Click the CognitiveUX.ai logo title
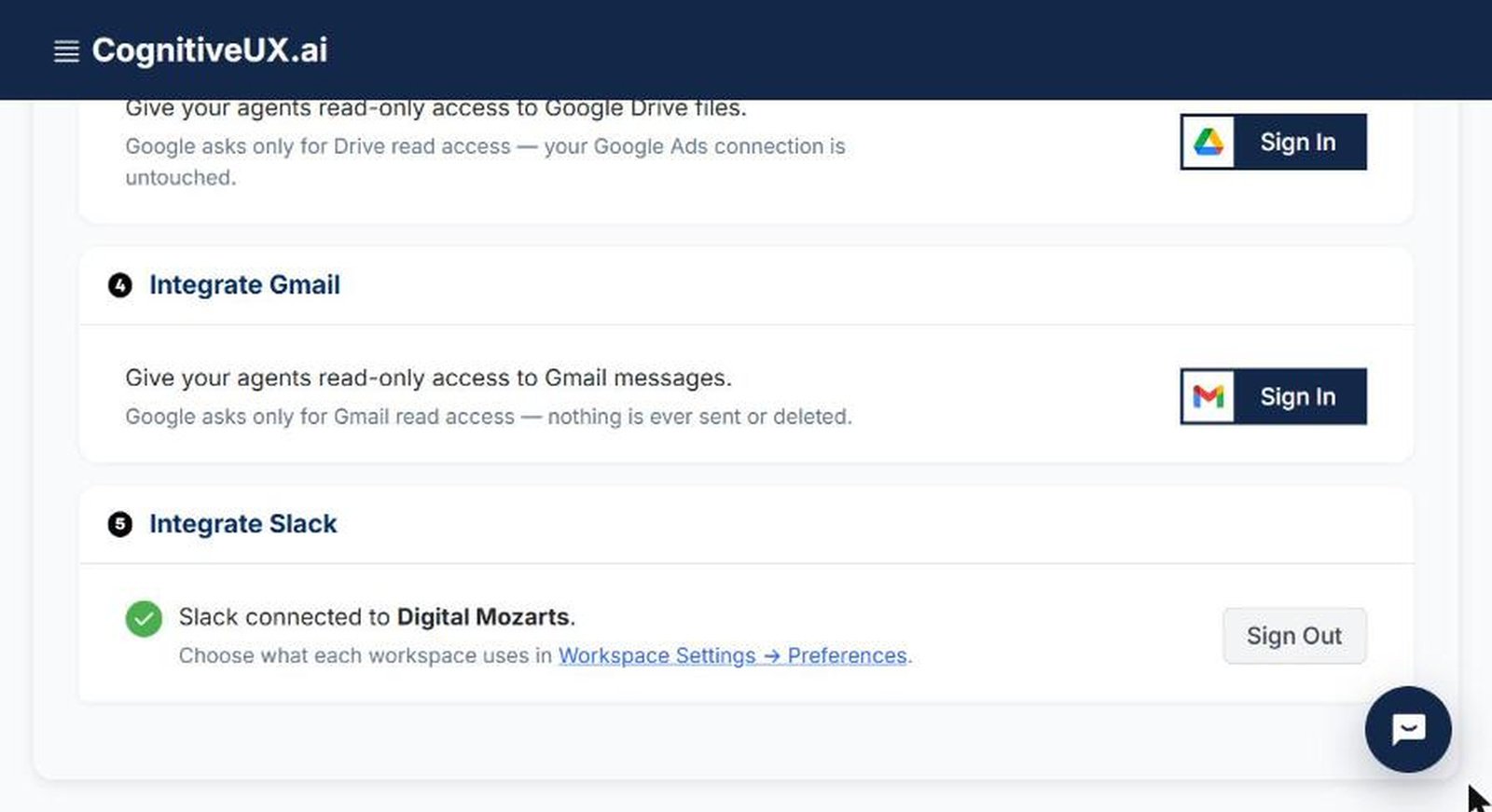This screenshot has height=812, width=1492. tap(210, 50)
